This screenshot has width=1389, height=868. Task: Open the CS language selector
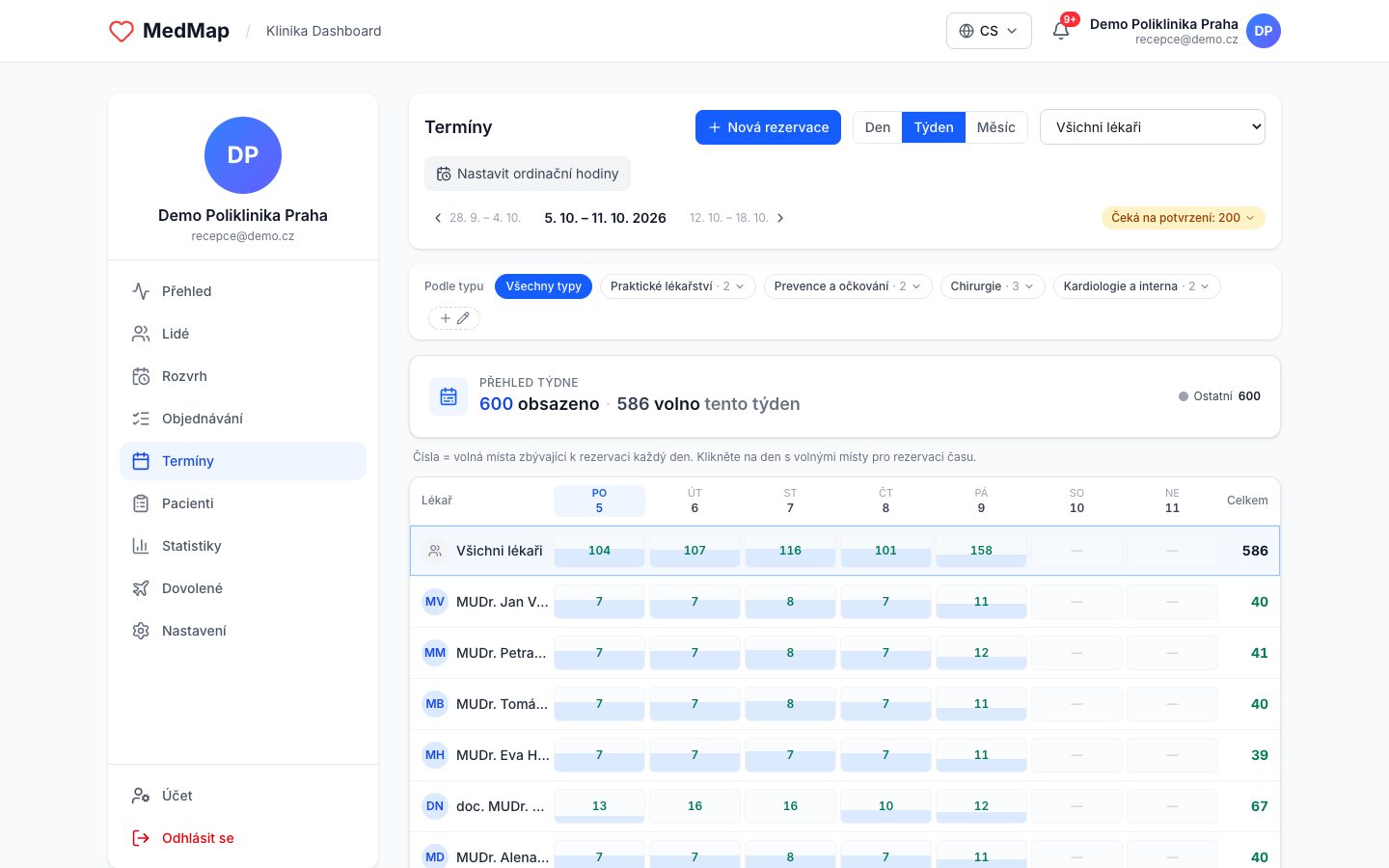point(989,31)
